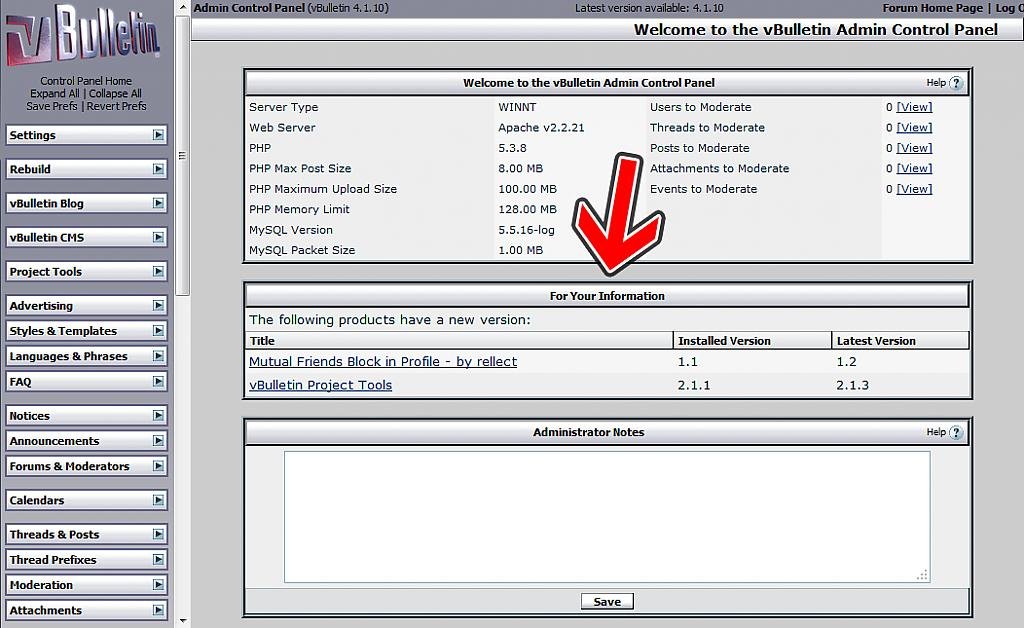
Task: Click the sidebar scrollbar up arrow
Action: [x=183, y=7]
